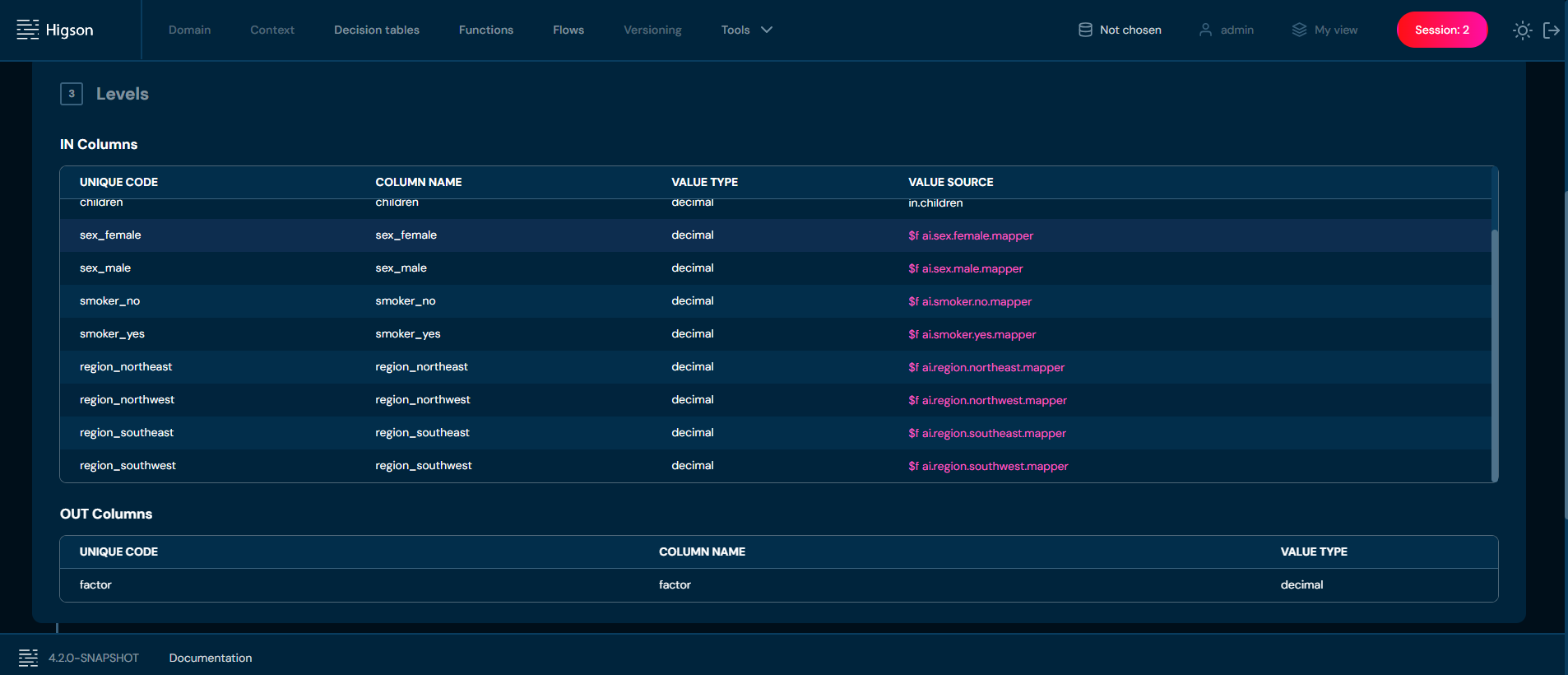Open the Decision tables menu
The height and width of the screenshot is (675, 1568).
pos(376,30)
